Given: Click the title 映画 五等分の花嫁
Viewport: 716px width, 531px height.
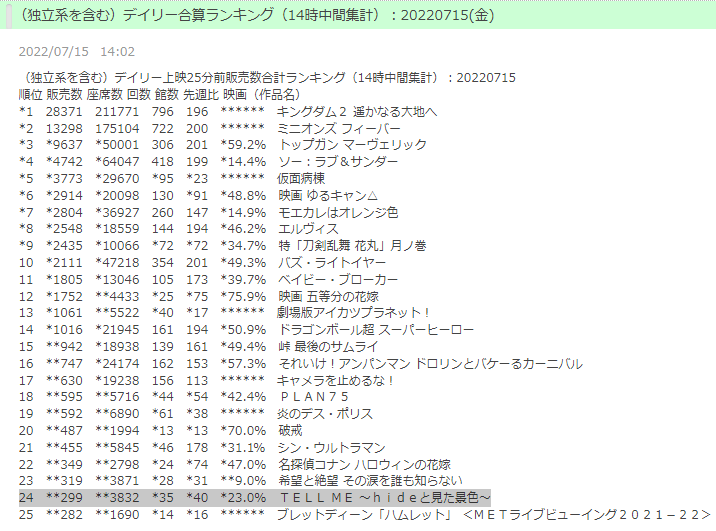Looking at the screenshot, I should [x=328, y=296].
